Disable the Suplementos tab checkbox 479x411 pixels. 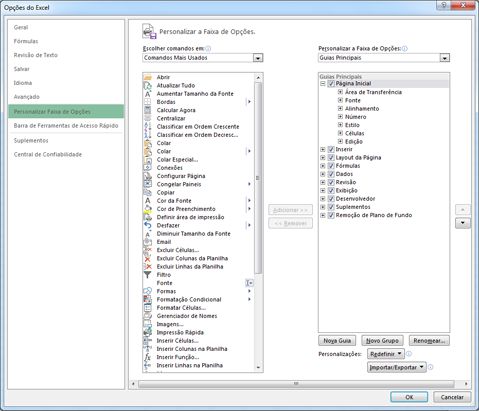click(331, 207)
